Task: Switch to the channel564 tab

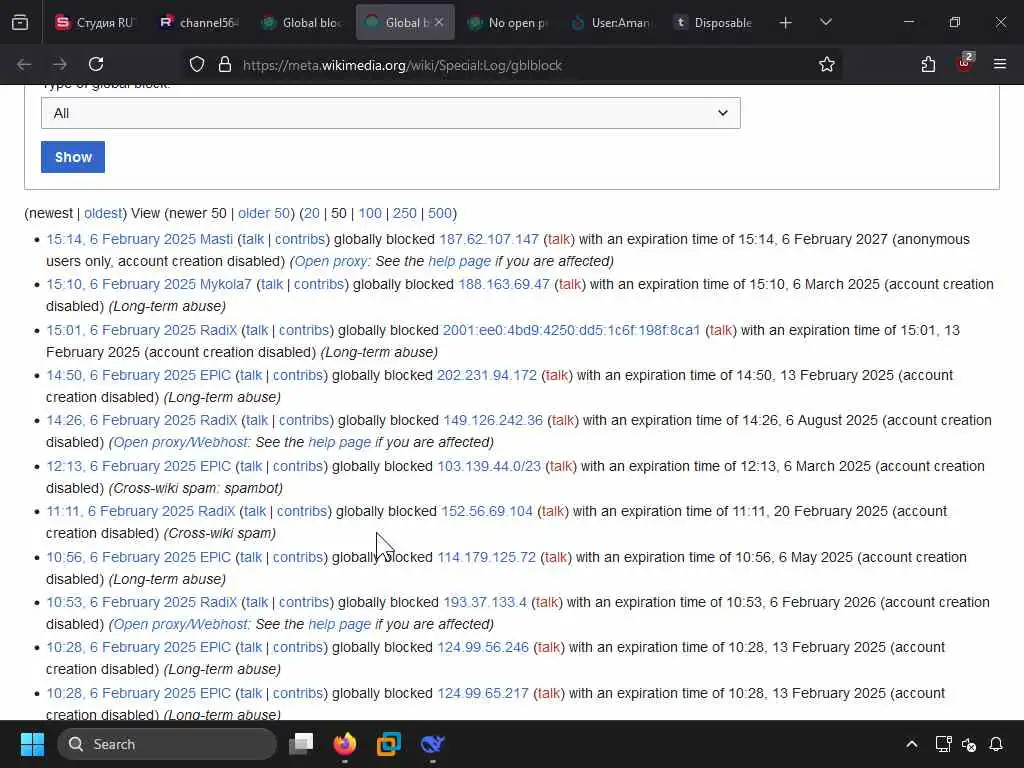Action: 199,23
